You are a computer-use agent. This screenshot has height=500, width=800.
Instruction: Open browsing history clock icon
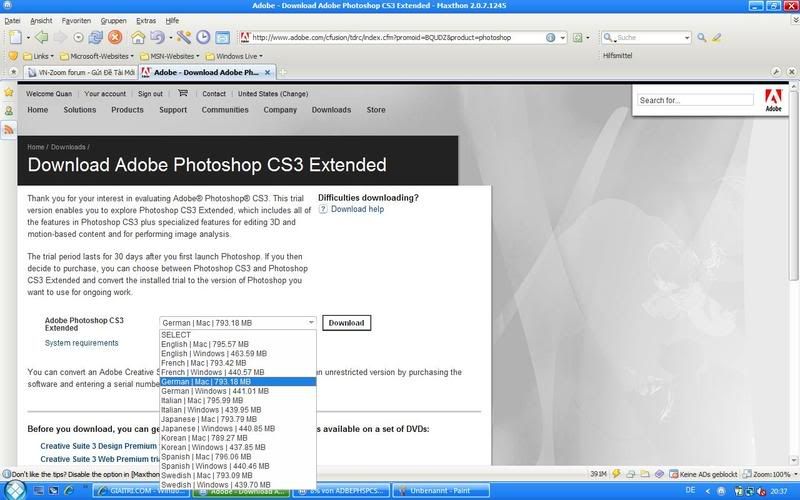[203, 37]
